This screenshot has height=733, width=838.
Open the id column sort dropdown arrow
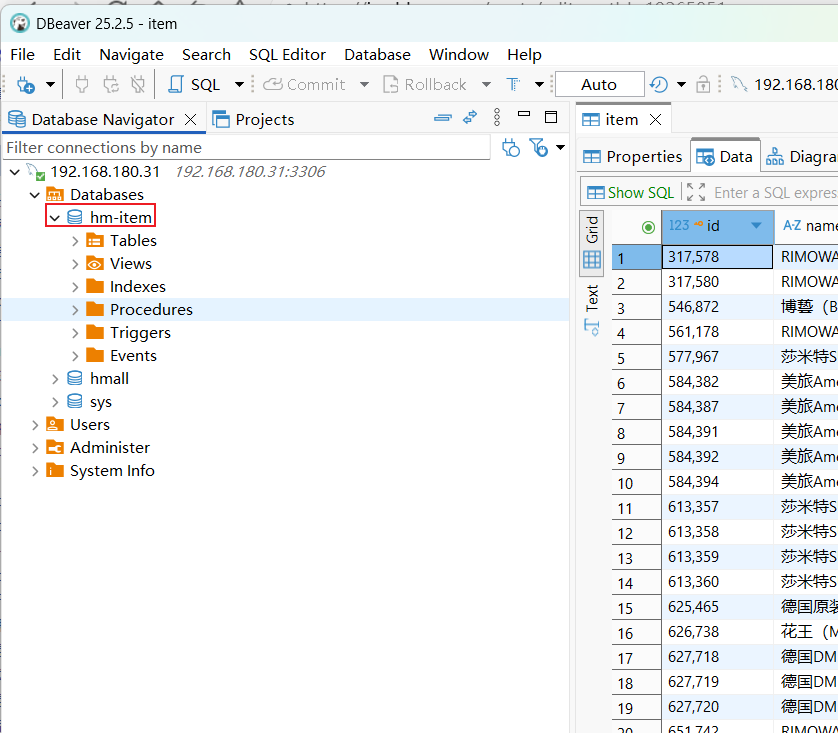pos(756,226)
